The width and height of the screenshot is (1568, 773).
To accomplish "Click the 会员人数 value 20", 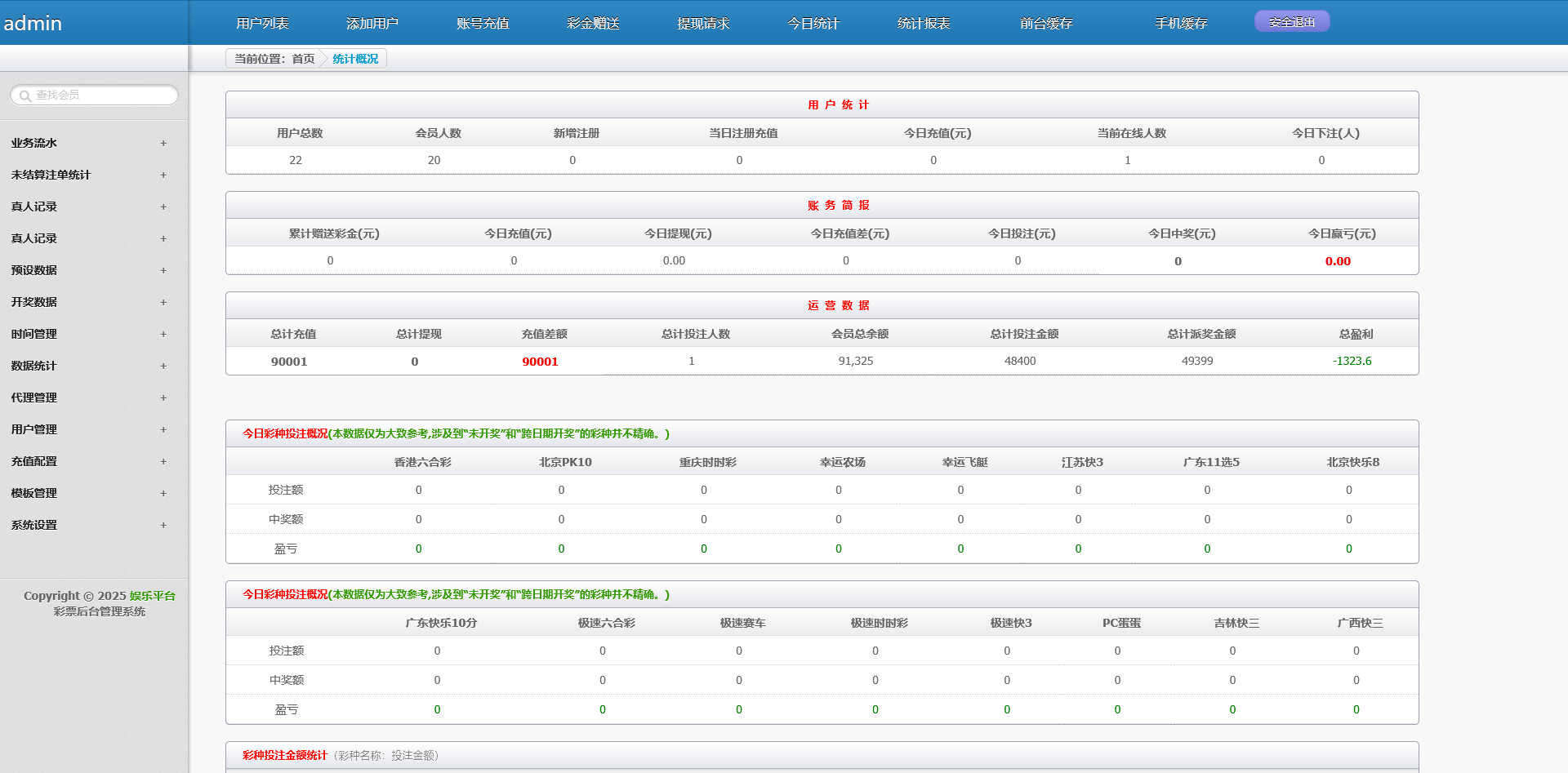I will pos(434,160).
